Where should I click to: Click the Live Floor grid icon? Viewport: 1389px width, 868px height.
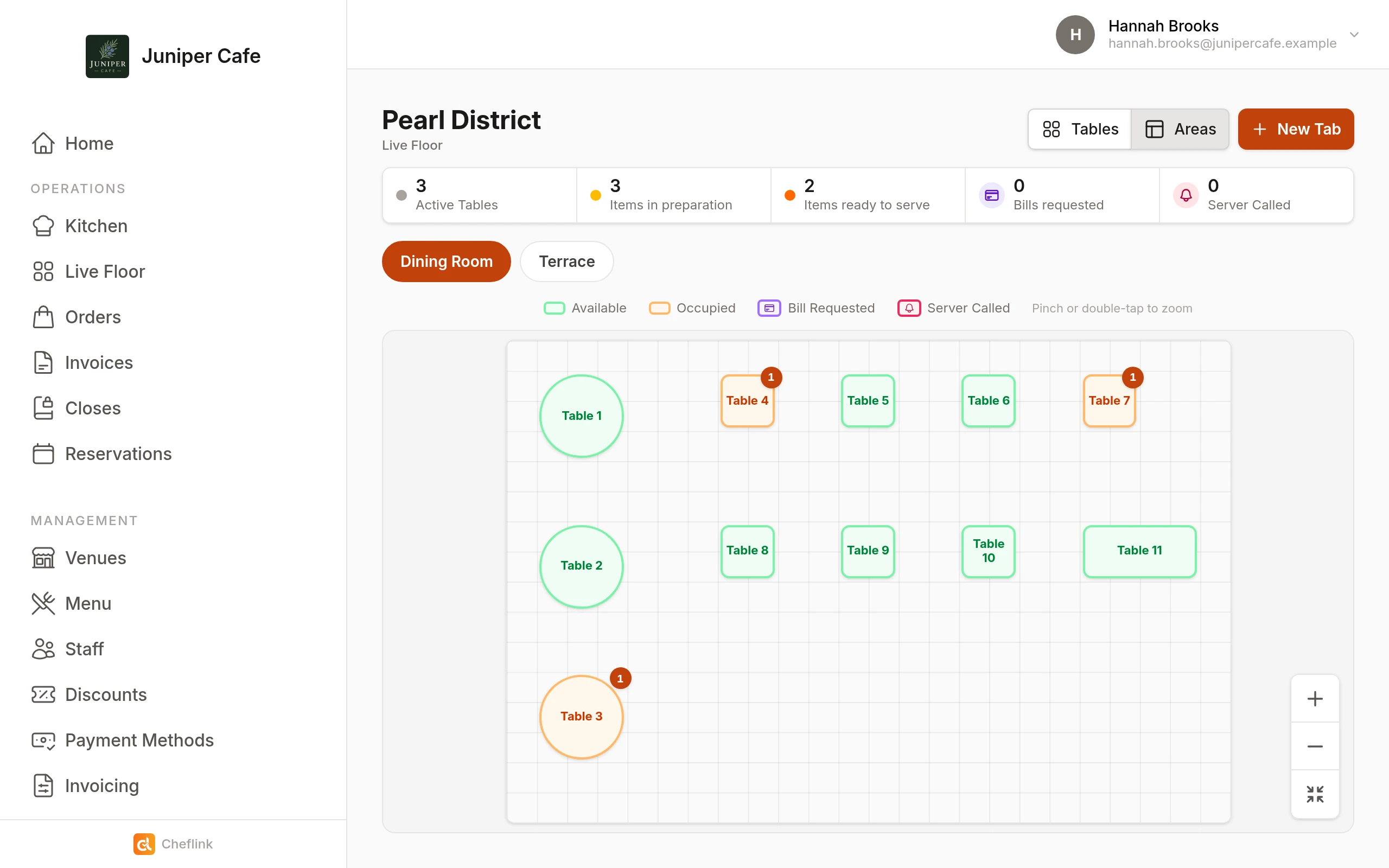coord(43,271)
